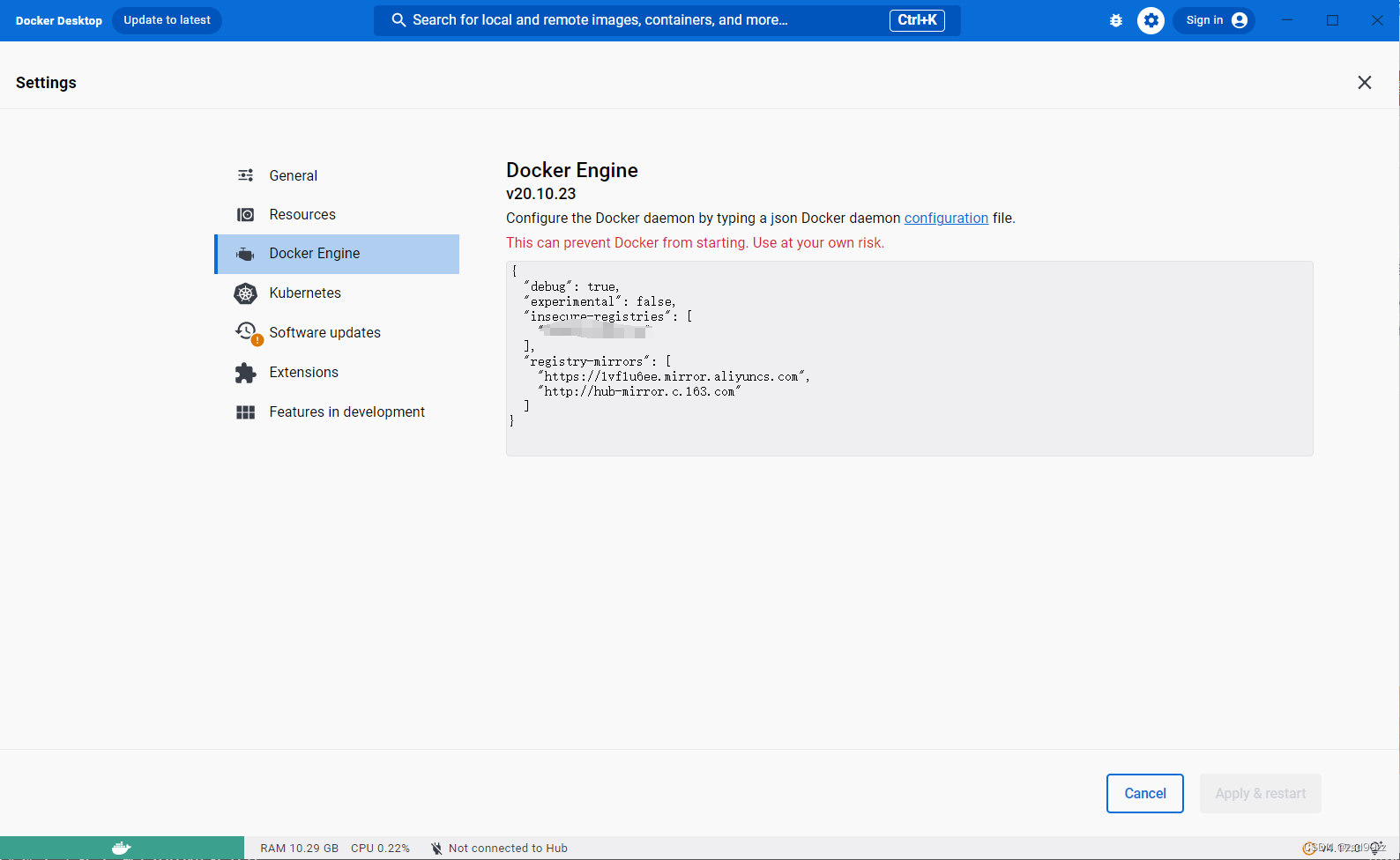This screenshot has height=860, width=1400.
Task: Click the red risk warning text
Action: pyautogui.click(x=695, y=243)
